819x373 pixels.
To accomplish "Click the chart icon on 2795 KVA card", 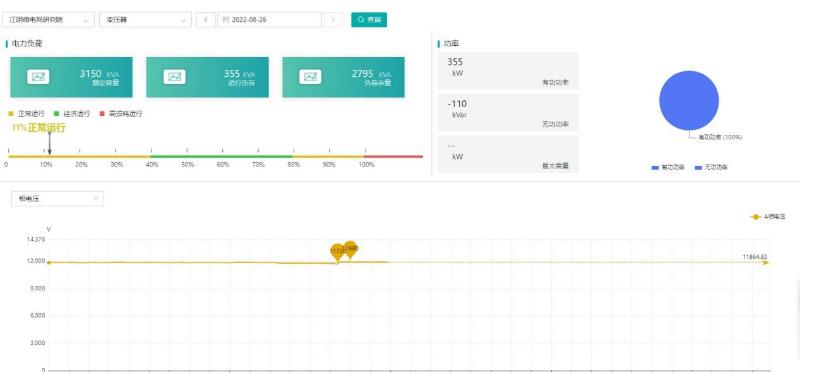I will [310, 77].
